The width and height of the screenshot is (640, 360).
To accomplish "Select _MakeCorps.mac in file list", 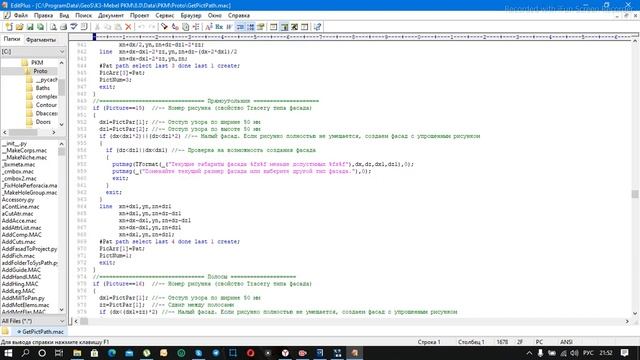I will point(24,150).
